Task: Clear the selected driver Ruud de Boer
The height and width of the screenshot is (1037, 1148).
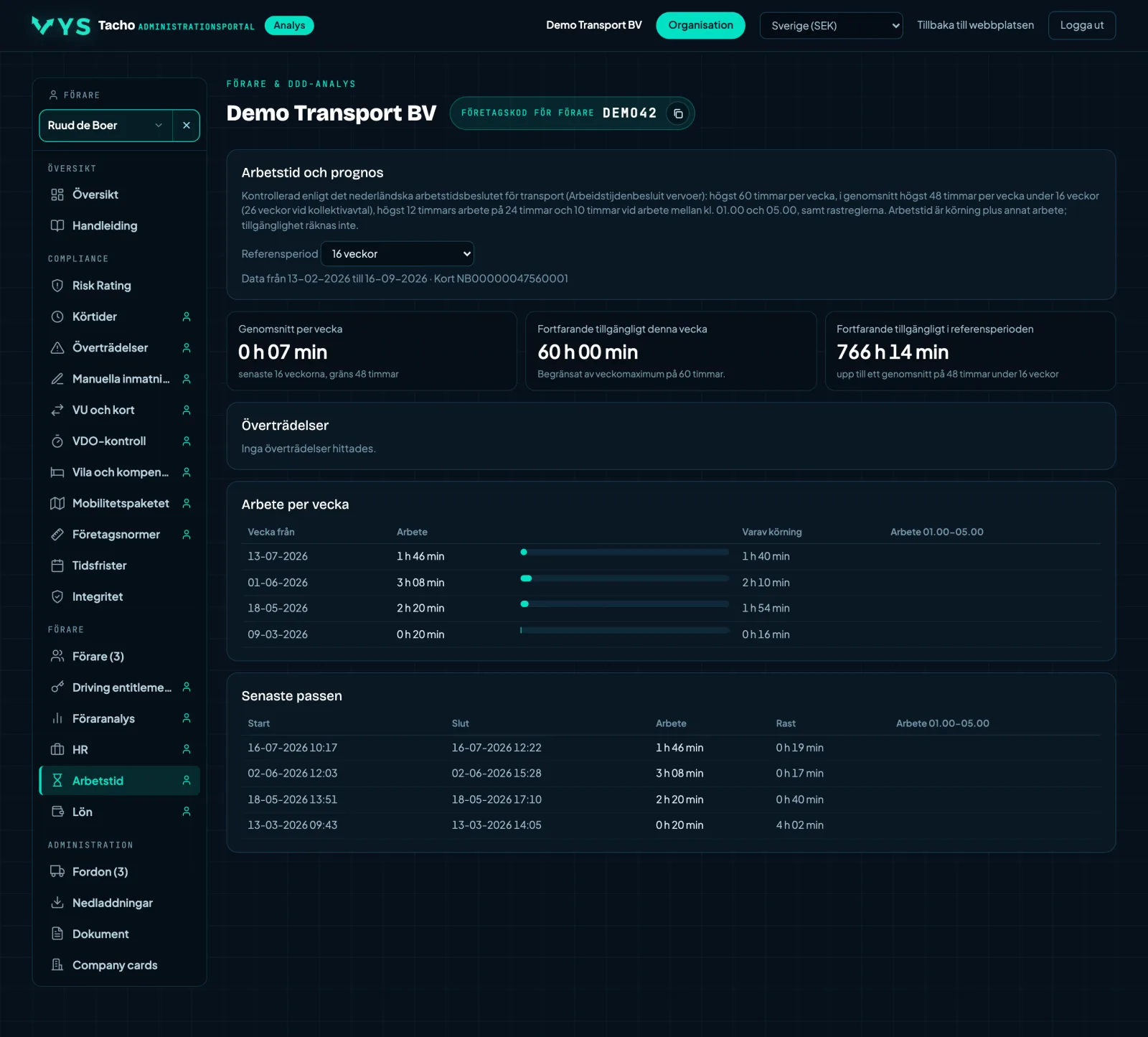Action: (x=187, y=126)
